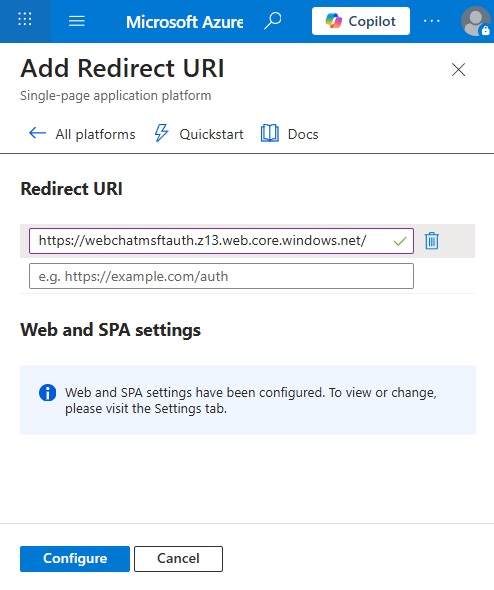Open Copilot from the header
This screenshot has height=590, width=494.
[x=361, y=21]
